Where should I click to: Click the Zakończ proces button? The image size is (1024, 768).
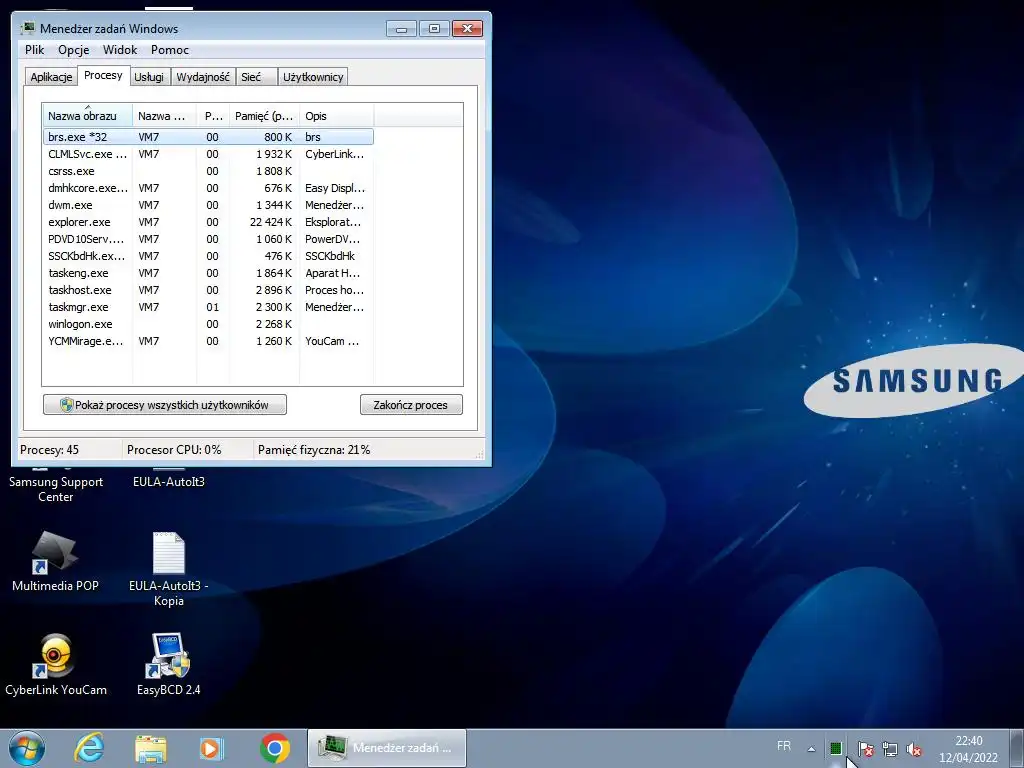pos(411,405)
